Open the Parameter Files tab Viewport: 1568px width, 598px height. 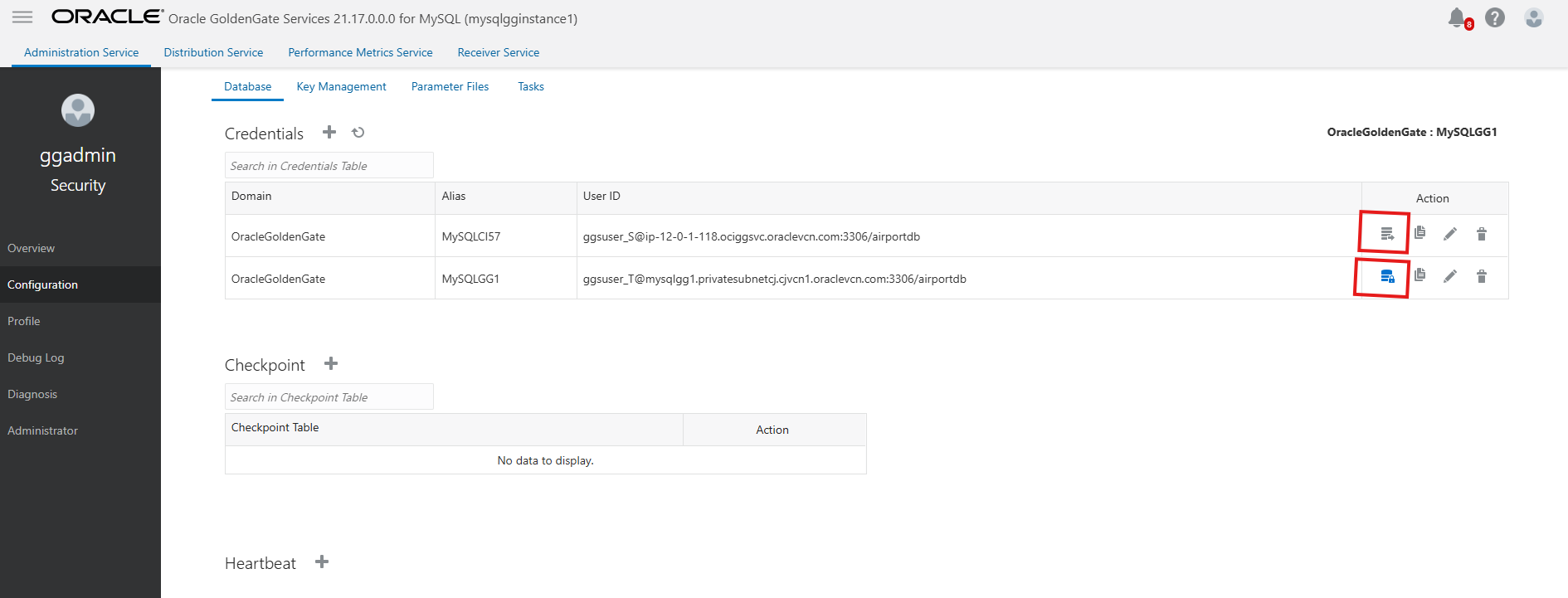tap(450, 86)
